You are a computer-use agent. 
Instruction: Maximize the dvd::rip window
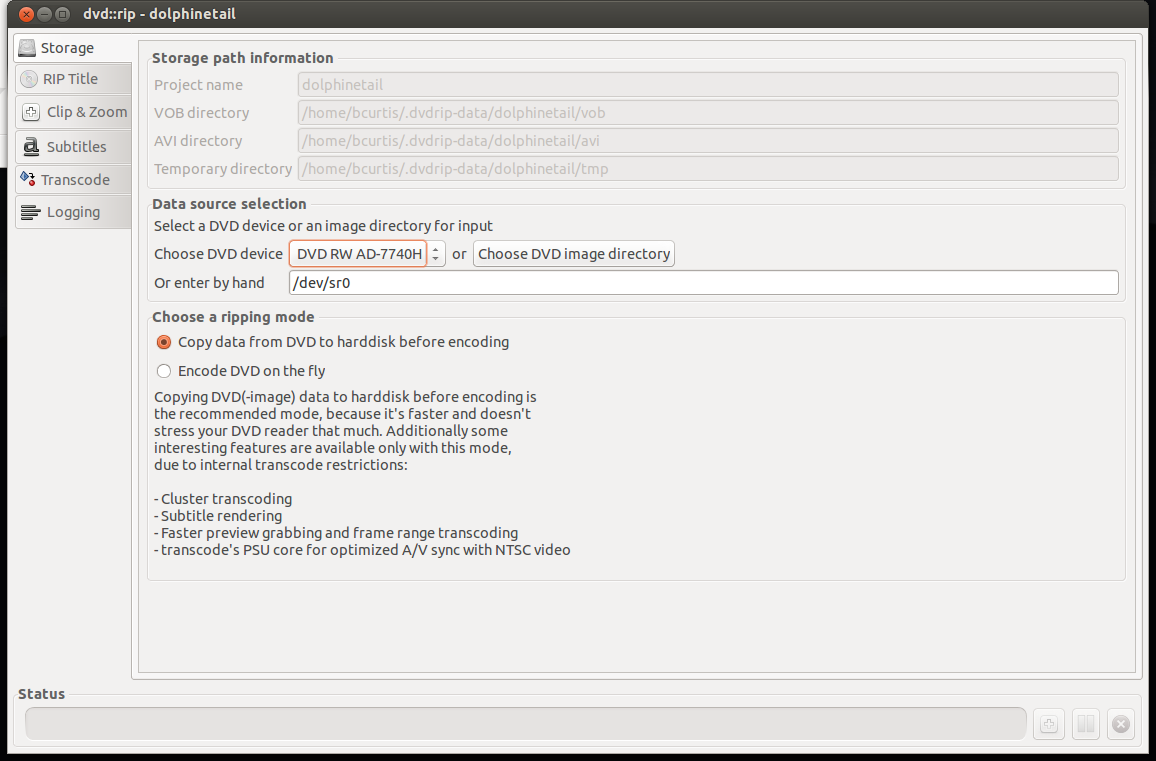coord(63,14)
